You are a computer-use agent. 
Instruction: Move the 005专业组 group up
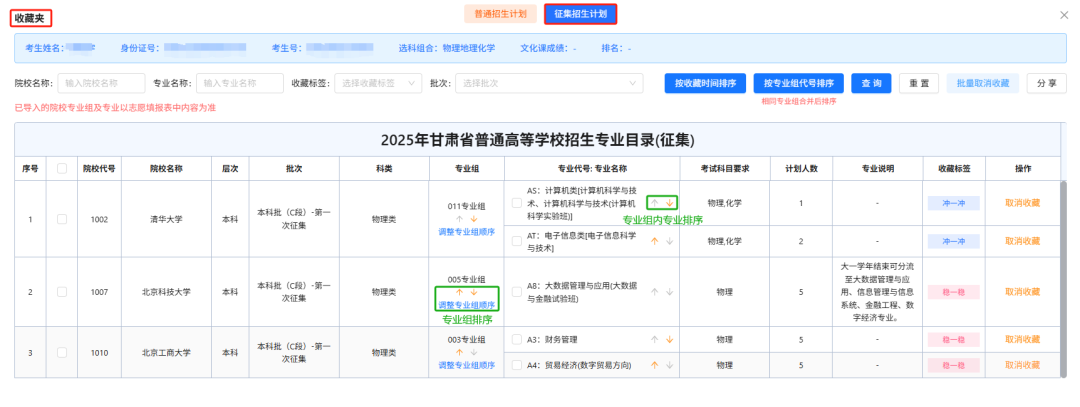[x=459, y=292]
